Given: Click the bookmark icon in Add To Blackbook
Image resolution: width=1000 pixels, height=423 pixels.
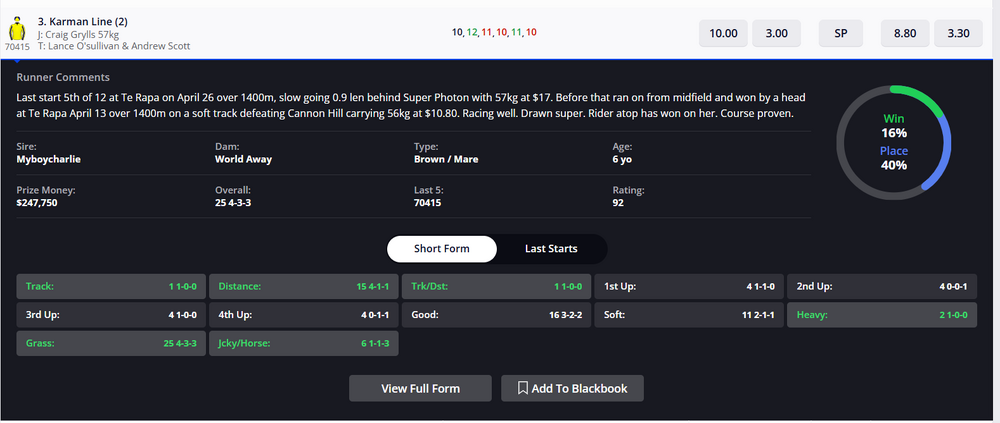Looking at the screenshot, I should [x=523, y=388].
